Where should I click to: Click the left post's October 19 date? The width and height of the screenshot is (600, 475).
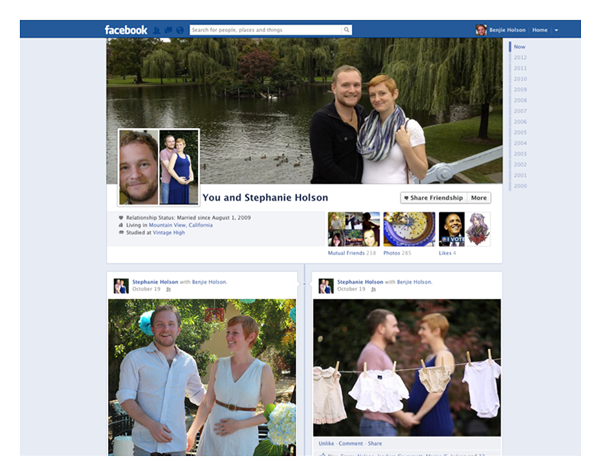coord(146,289)
